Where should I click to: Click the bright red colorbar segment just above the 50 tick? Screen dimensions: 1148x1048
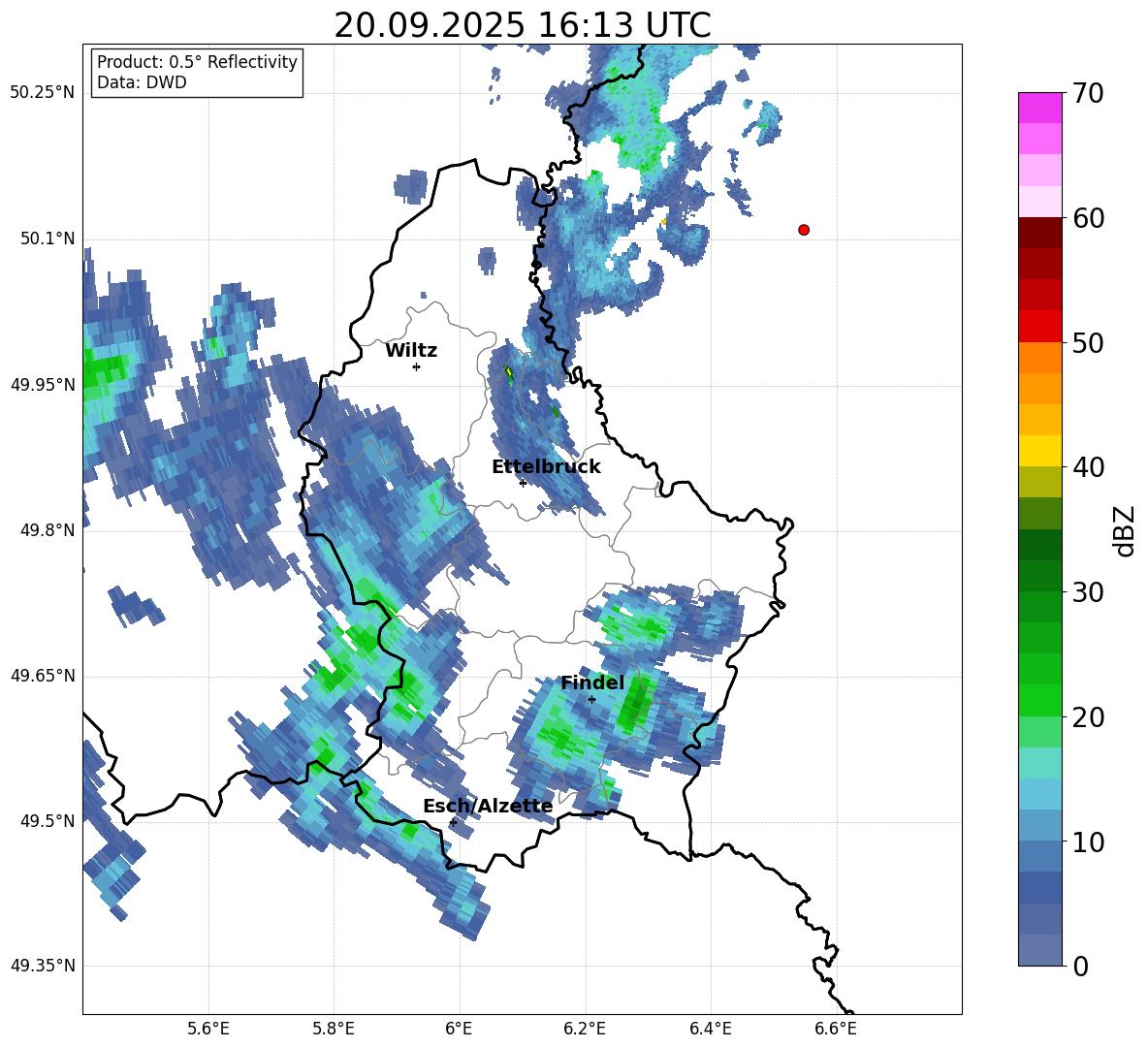1039,327
